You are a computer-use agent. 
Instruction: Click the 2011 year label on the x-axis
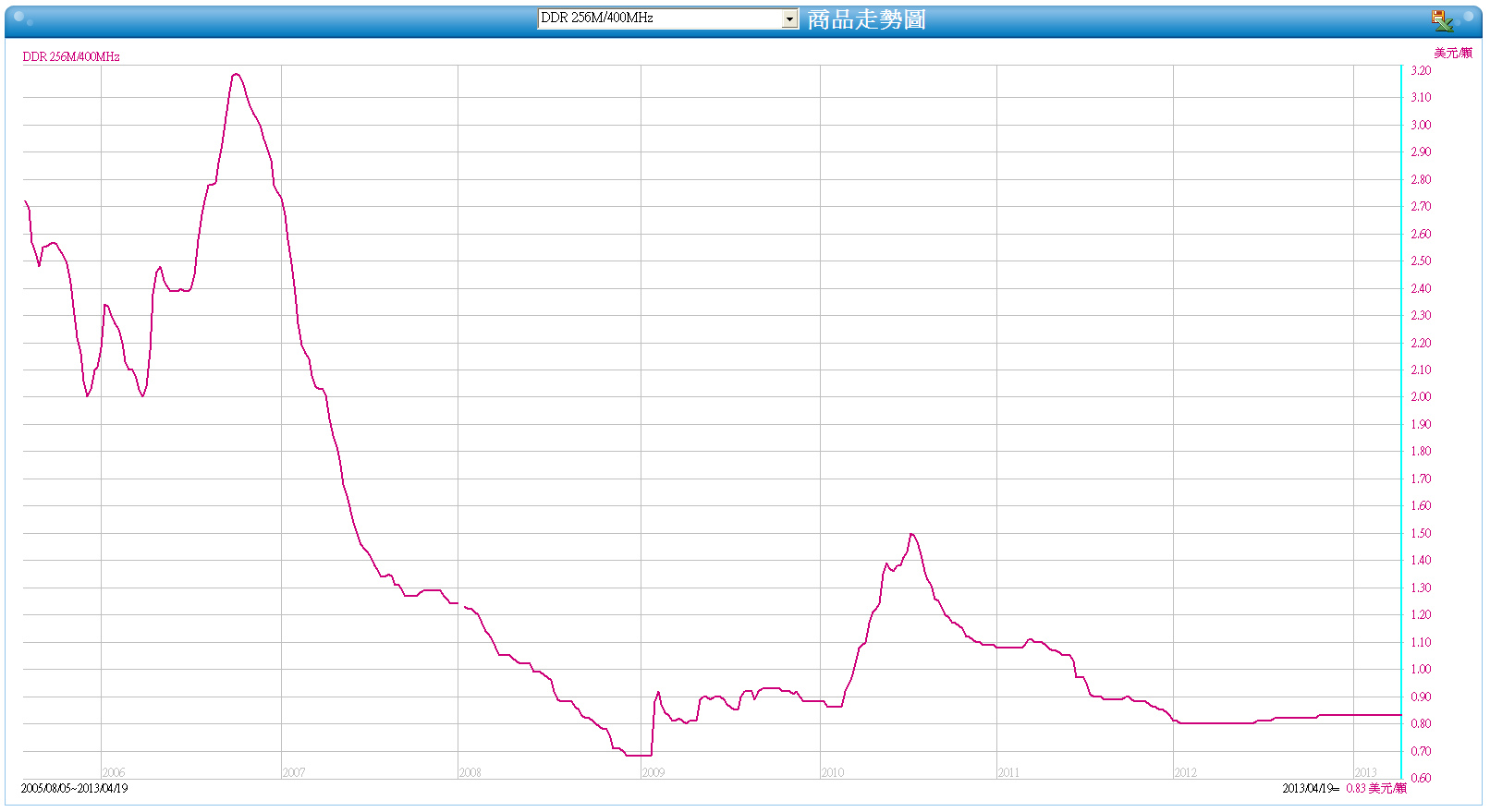1009,772
